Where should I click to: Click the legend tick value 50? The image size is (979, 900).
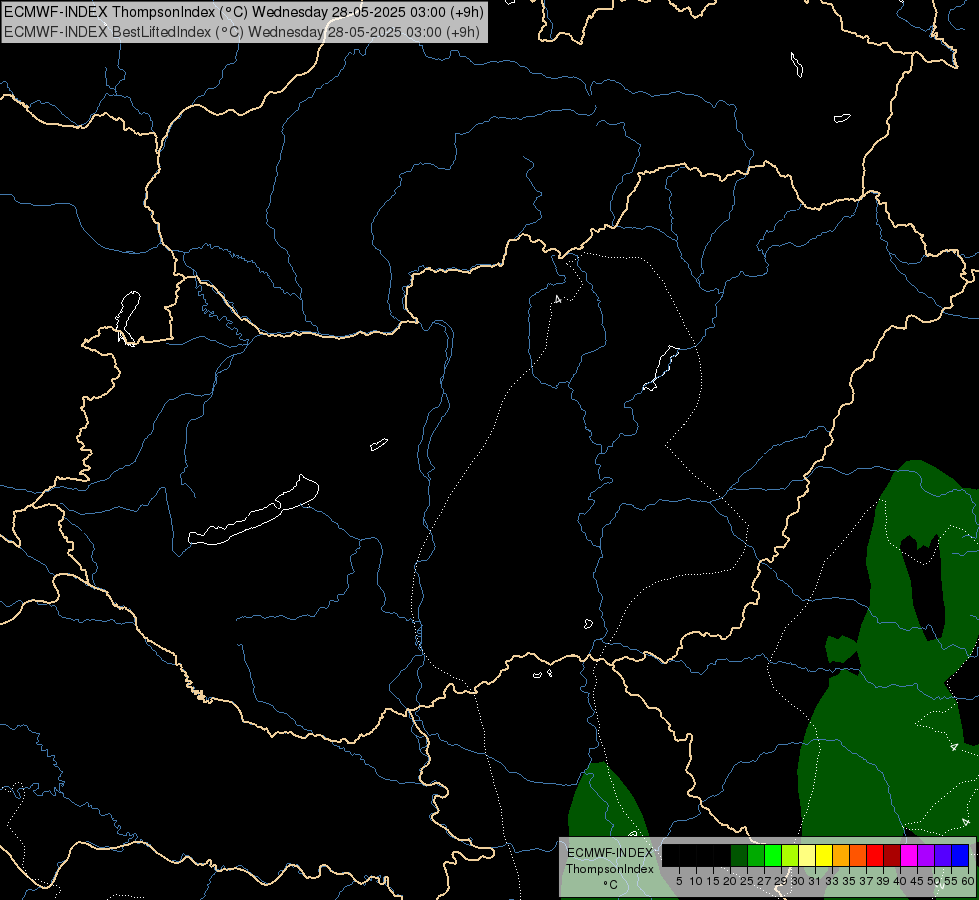coord(935,881)
